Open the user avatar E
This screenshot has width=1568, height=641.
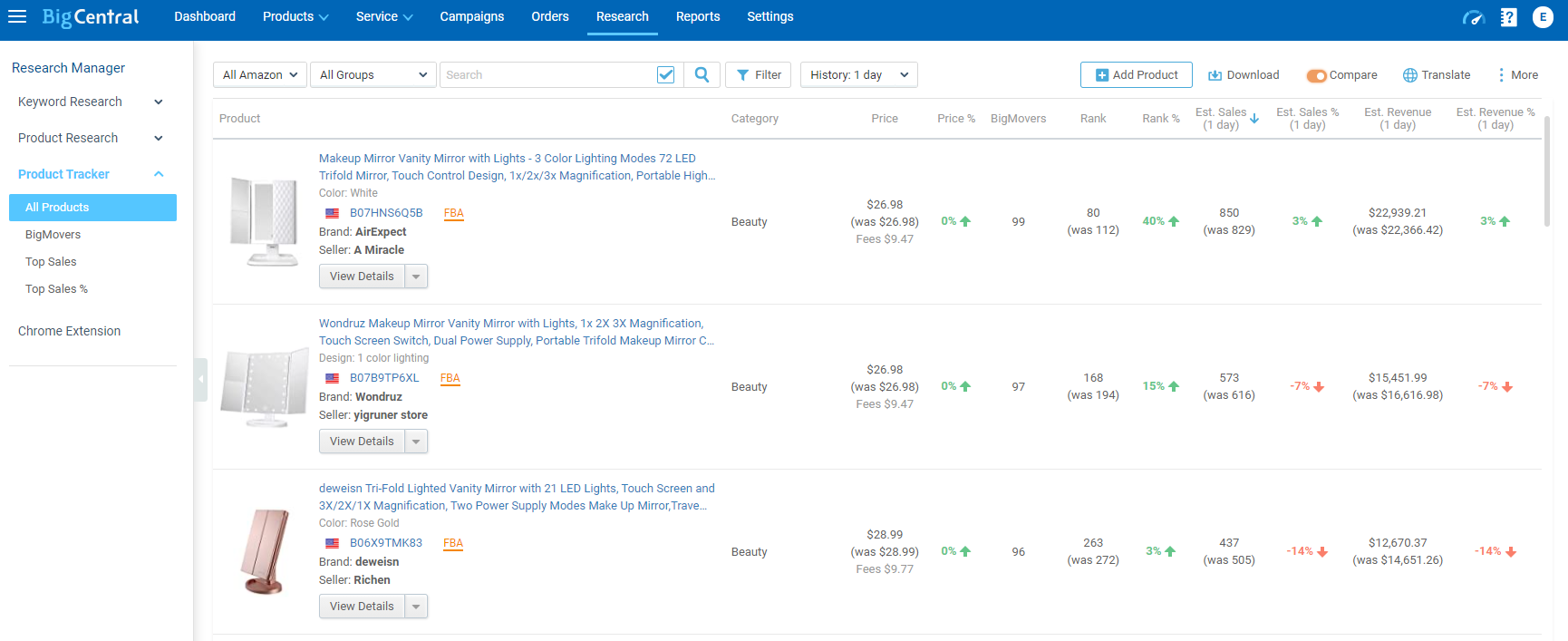(x=1543, y=17)
